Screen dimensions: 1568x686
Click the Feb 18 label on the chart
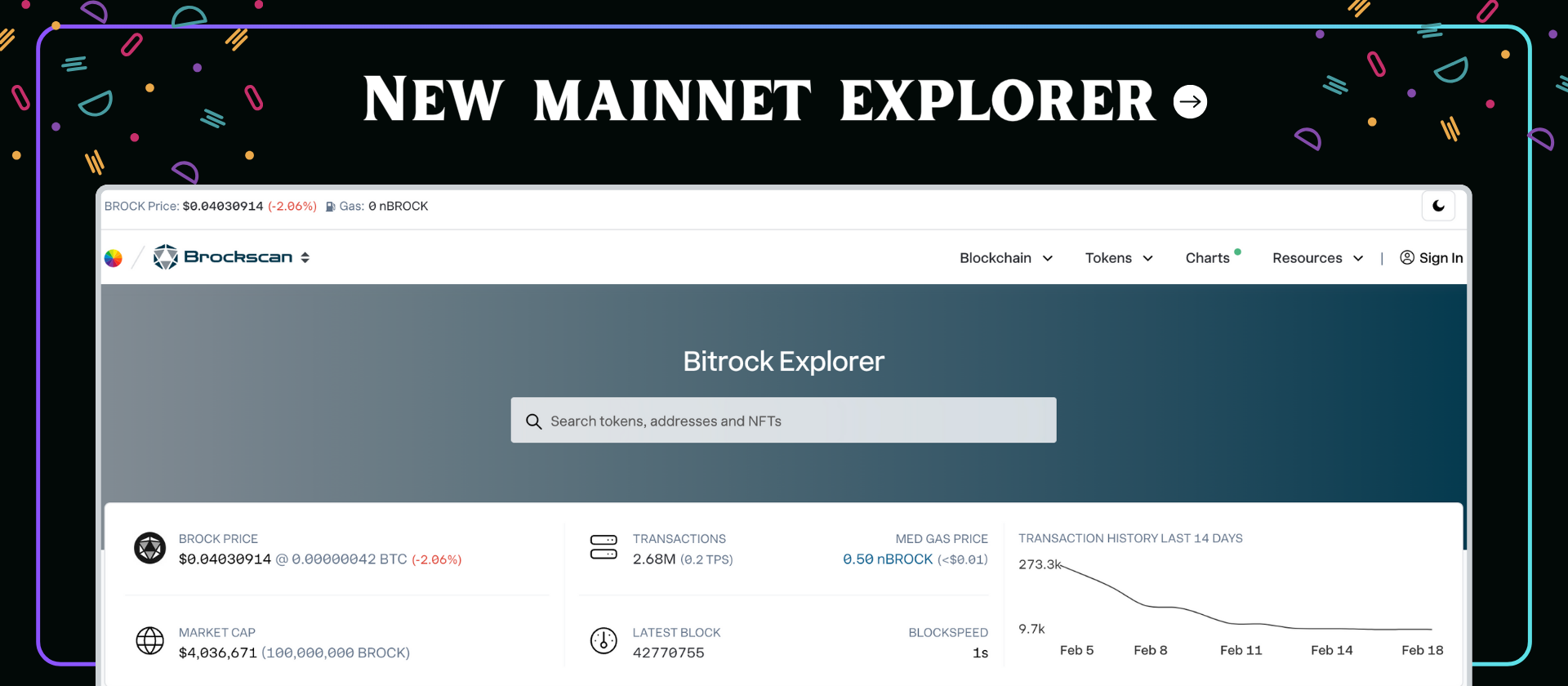[x=1422, y=650]
